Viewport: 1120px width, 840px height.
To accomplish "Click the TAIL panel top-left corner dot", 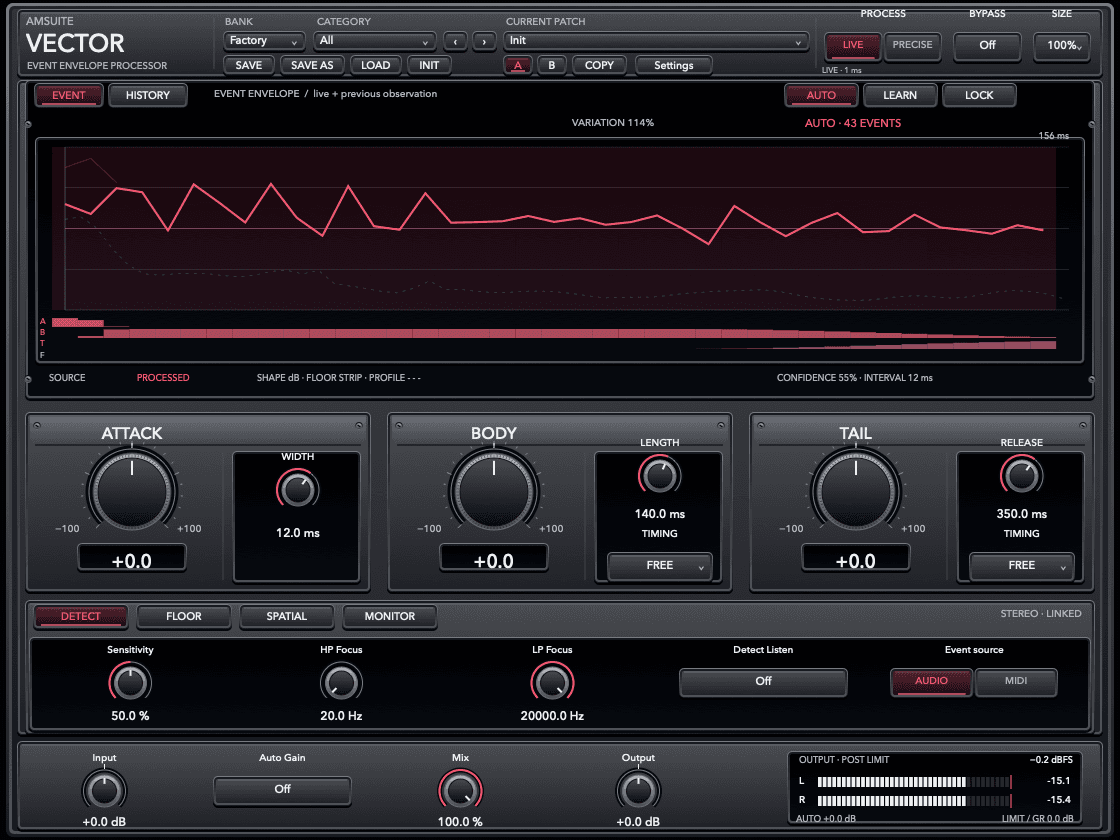I will (761, 426).
